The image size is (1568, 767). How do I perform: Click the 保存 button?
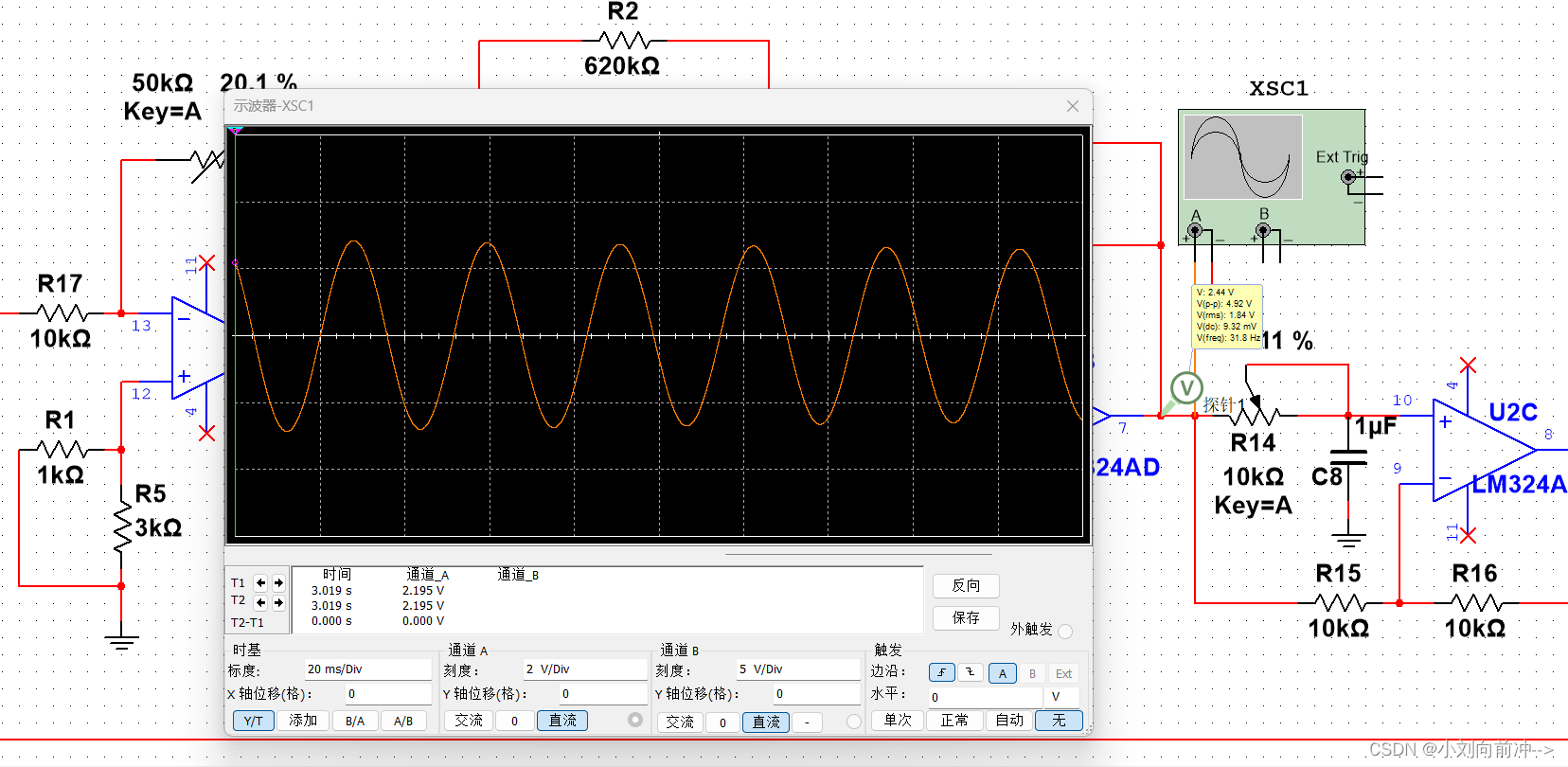click(966, 618)
